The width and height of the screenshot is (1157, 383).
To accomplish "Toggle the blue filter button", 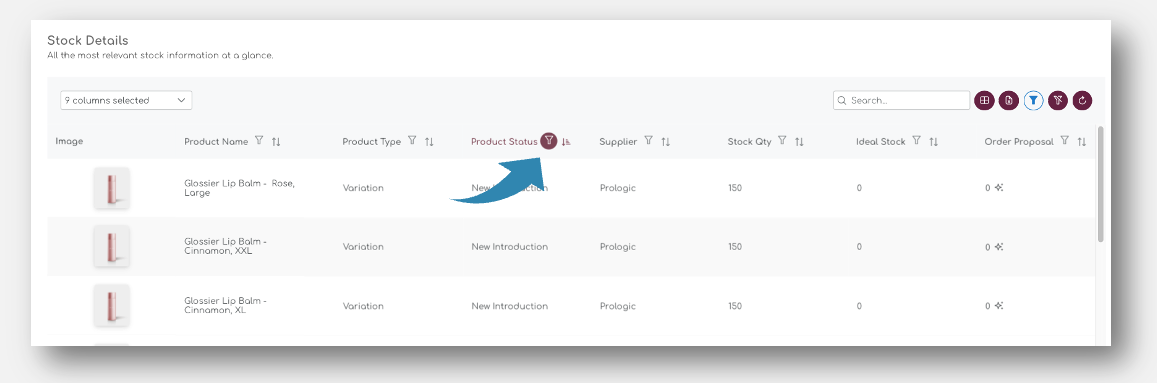I will tap(1034, 100).
